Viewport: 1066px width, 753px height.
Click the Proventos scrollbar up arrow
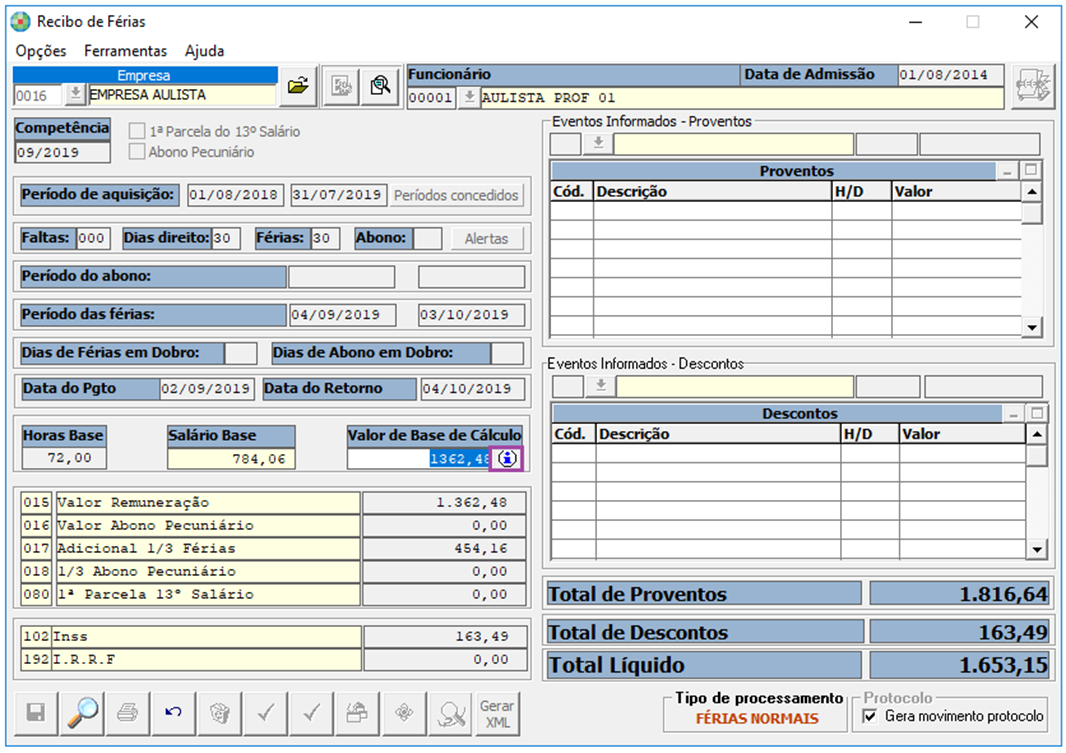(x=1032, y=192)
